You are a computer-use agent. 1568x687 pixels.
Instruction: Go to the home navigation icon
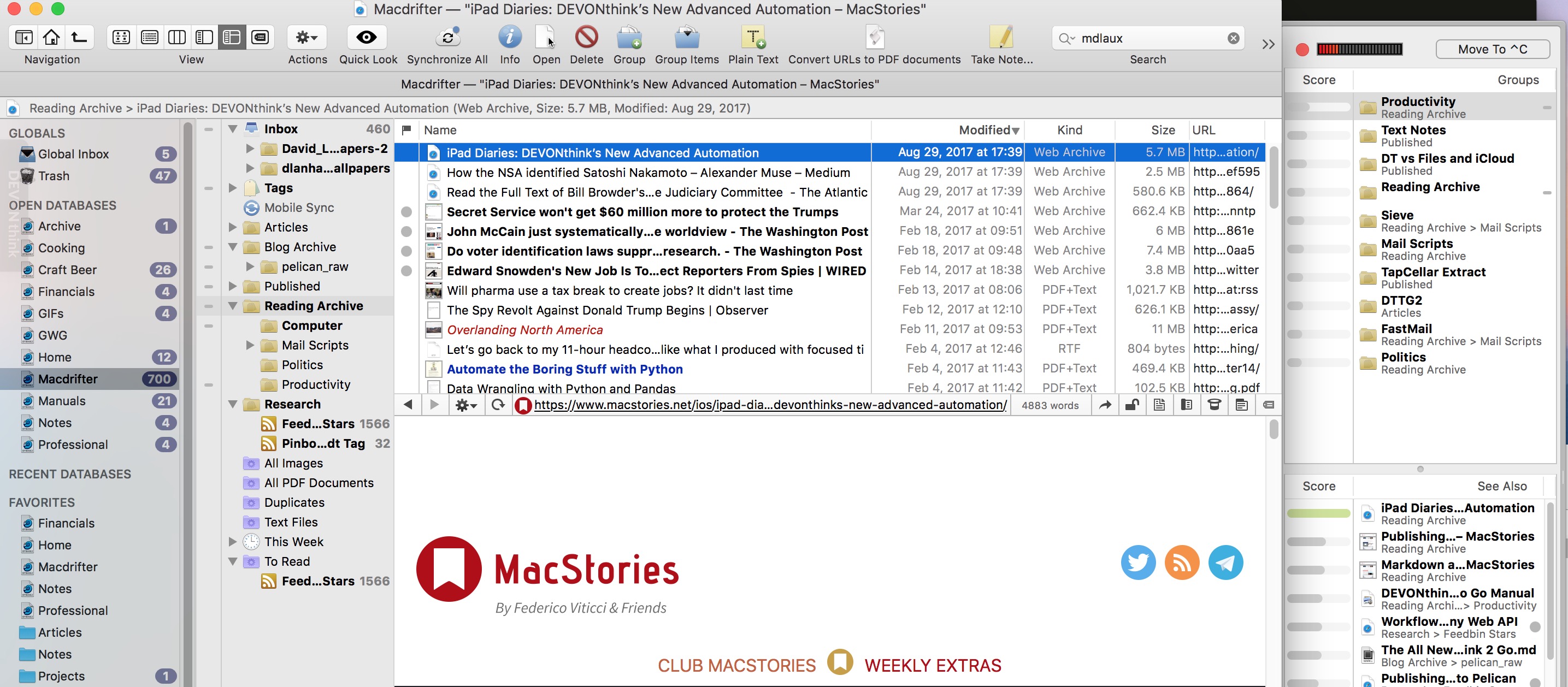pyautogui.click(x=51, y=38)
